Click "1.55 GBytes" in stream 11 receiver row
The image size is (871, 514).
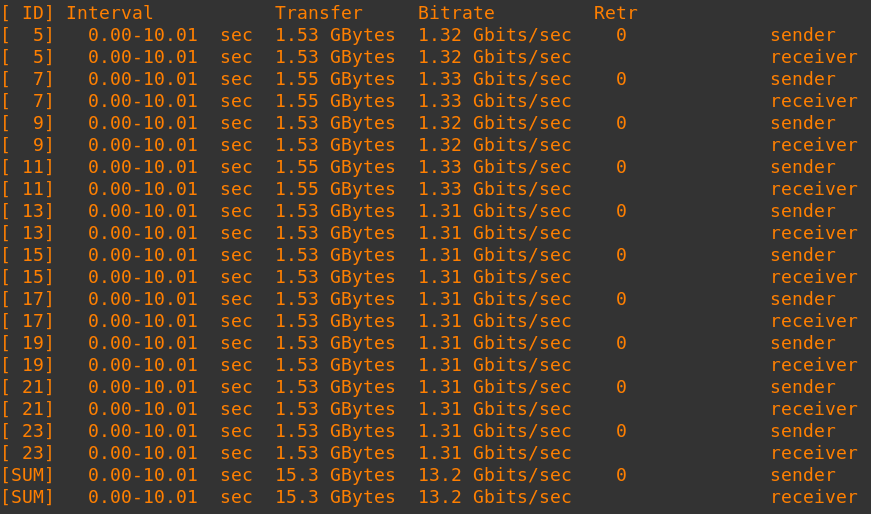tap(335, 189)
